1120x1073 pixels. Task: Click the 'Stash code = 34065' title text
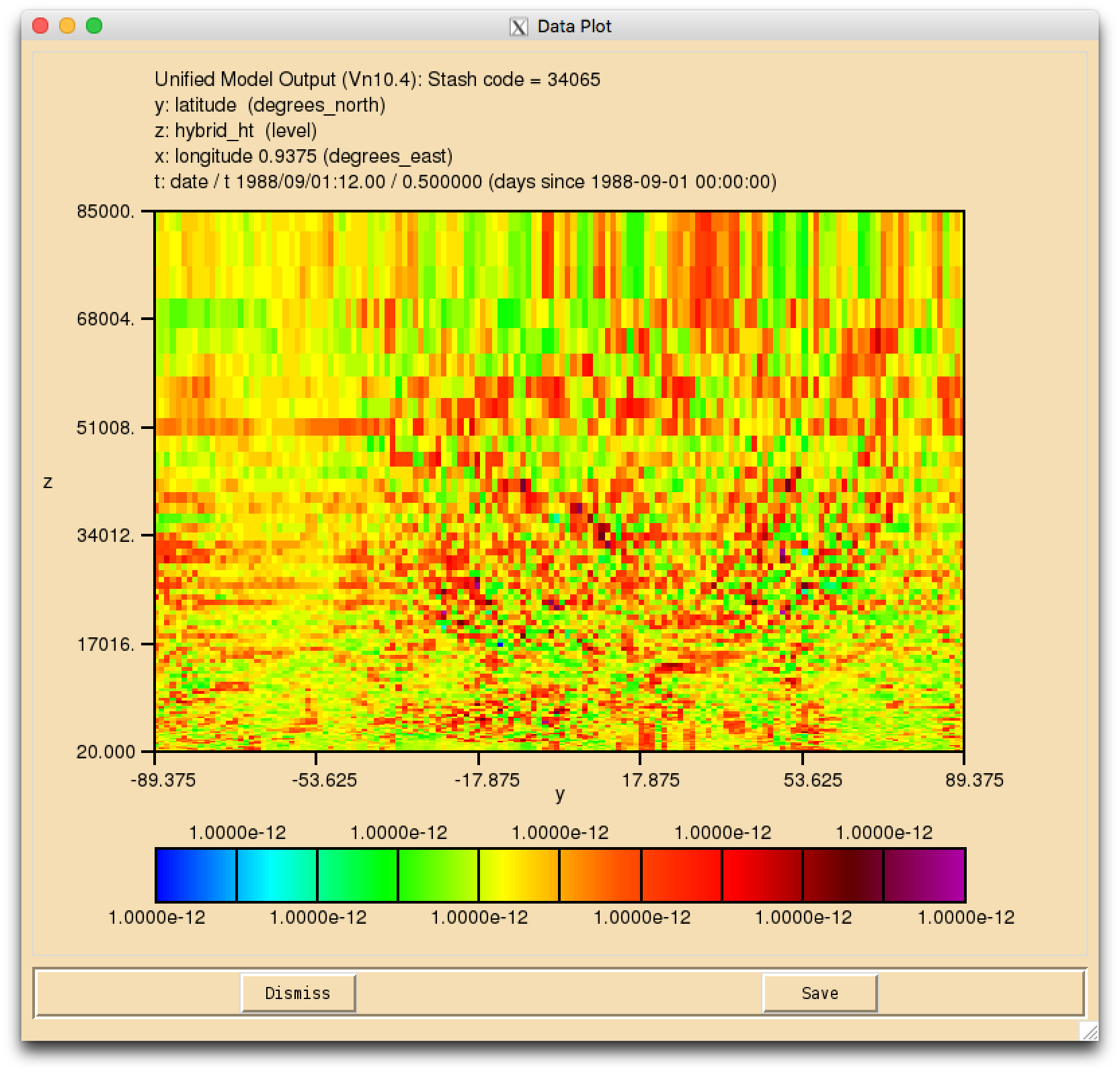point(514,79)
